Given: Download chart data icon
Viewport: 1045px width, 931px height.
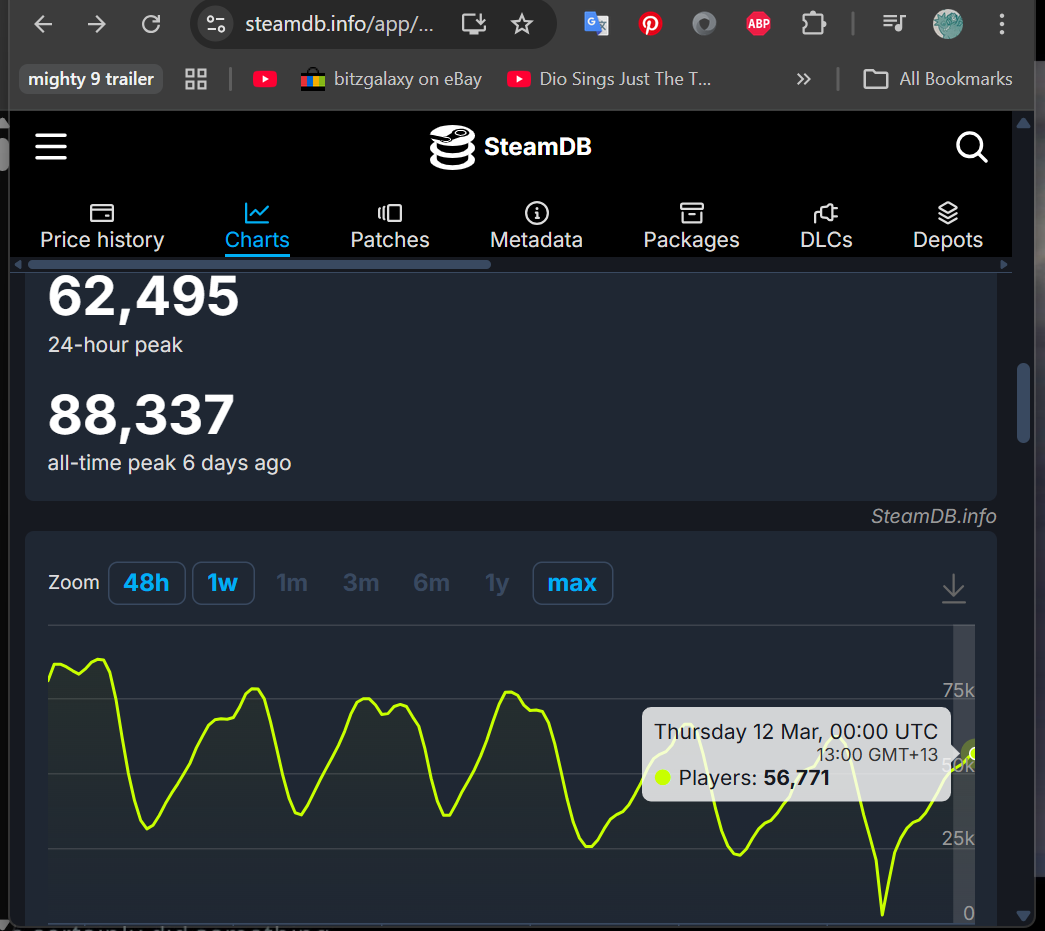Looking at the screenshot, I should pyautogui.click(x=954, y=588).
